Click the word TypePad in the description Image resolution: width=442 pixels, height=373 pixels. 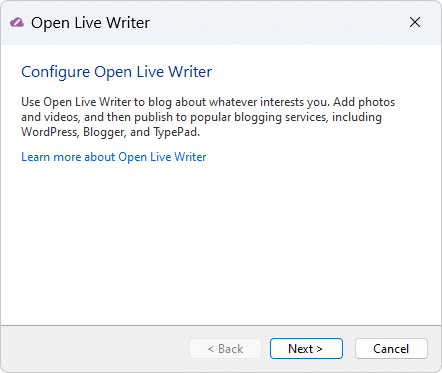tap(176, 132)
